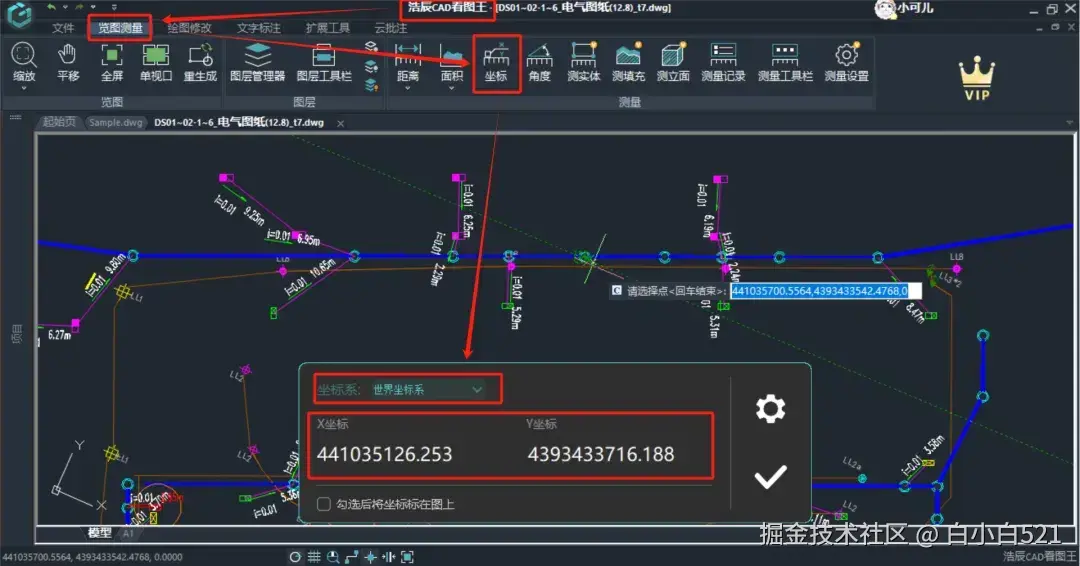Expand the 缩放 dropdown arrow
This screenshot has height=566, width=1080.
point(24,88)
